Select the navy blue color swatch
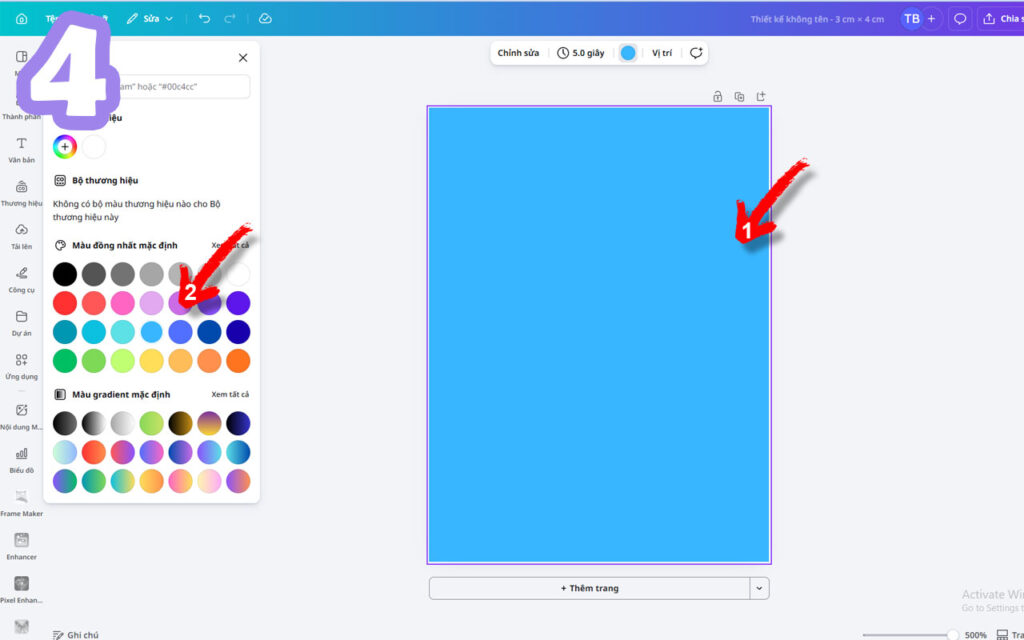1024x640 pixels. click(x=238, y=332)
